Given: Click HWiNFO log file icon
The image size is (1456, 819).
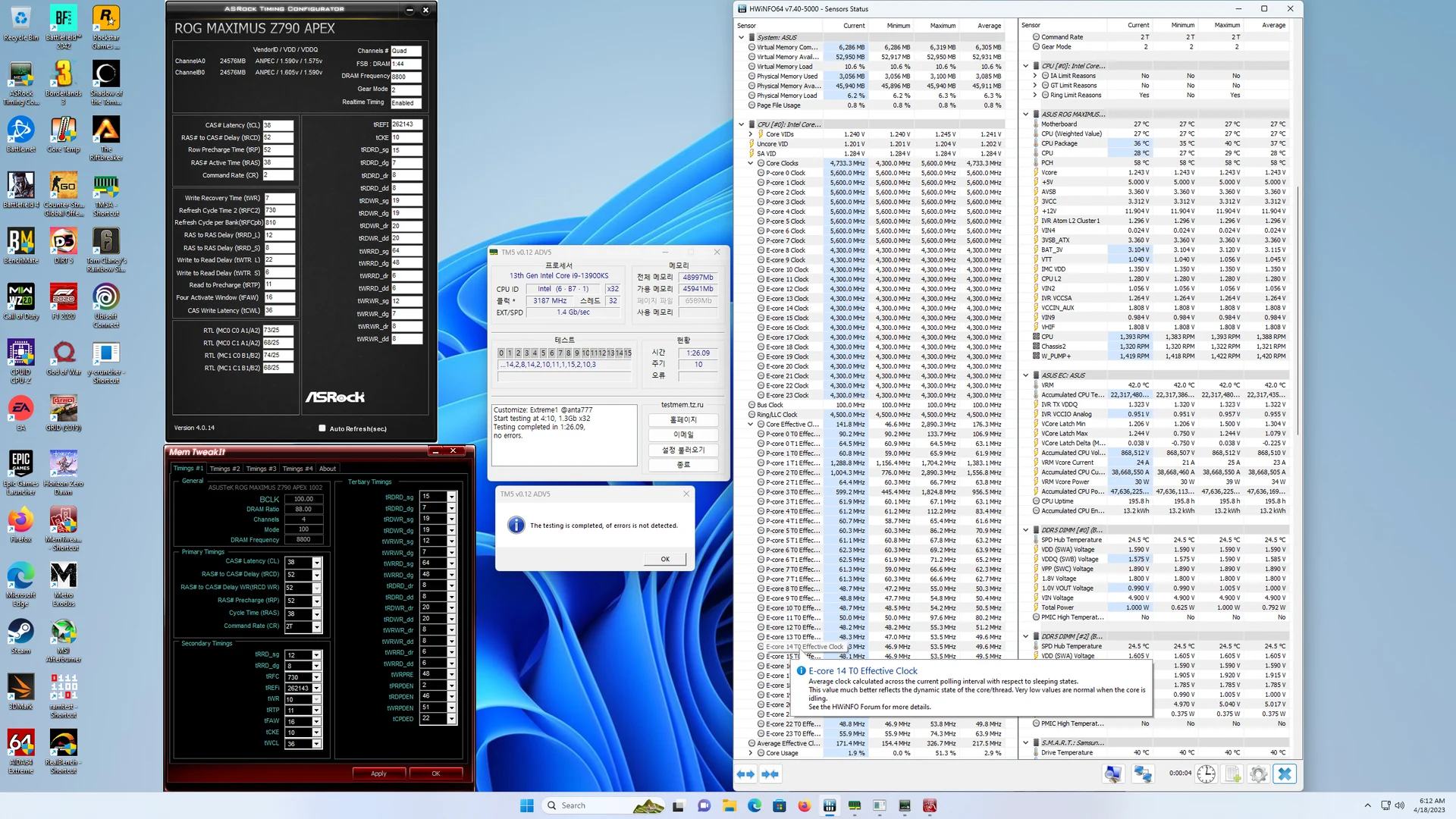Looking at the screenshot, I should point(1233,774).
